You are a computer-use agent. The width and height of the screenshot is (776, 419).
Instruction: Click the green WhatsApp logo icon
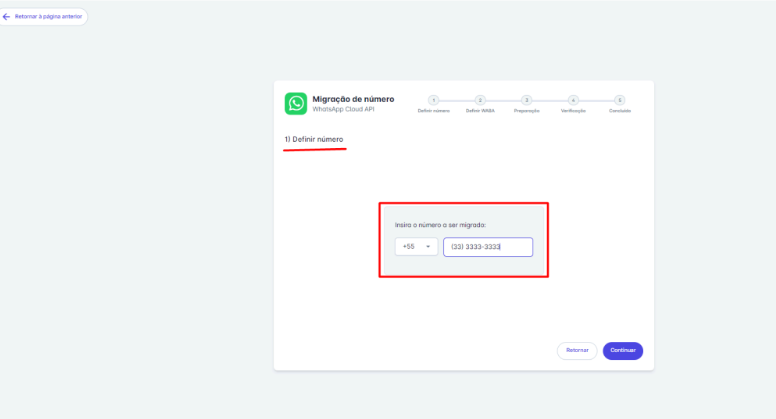pos(296,104)
